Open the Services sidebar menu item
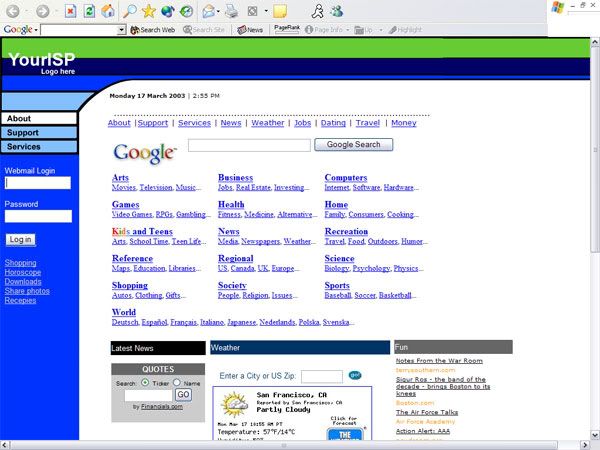This screenshot has height=450, width=600. coord(38,146)
